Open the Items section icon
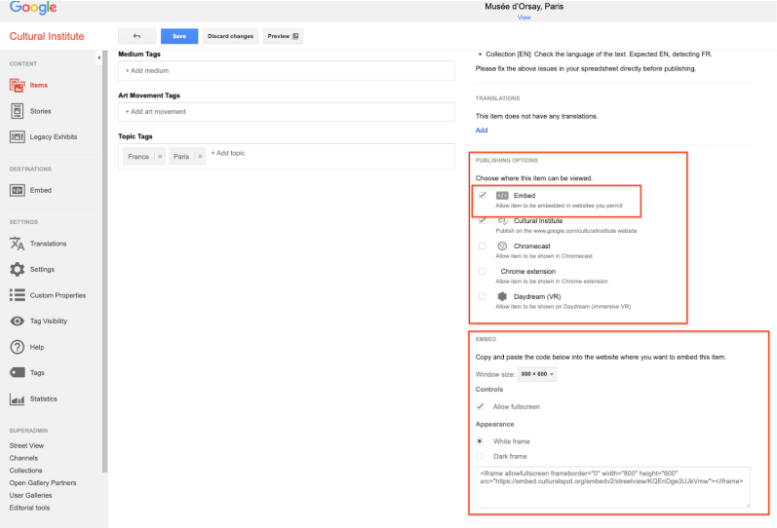 (17, 85)
